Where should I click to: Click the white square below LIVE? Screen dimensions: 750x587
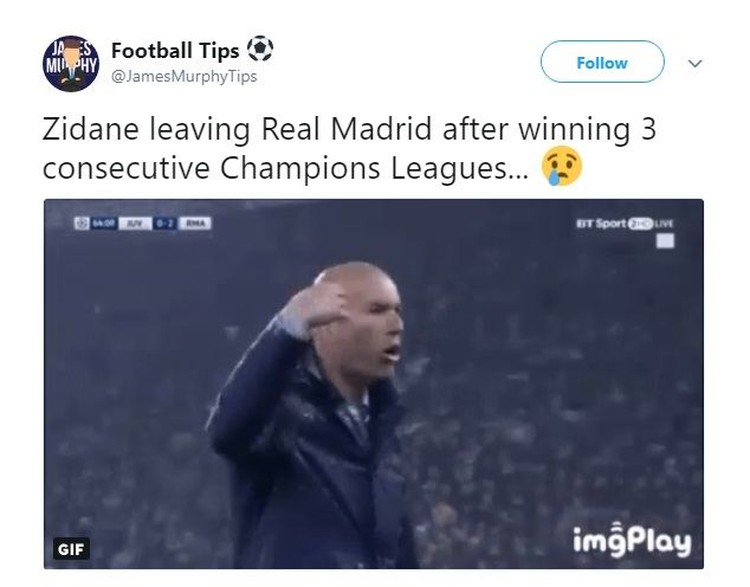click(665, 241)
